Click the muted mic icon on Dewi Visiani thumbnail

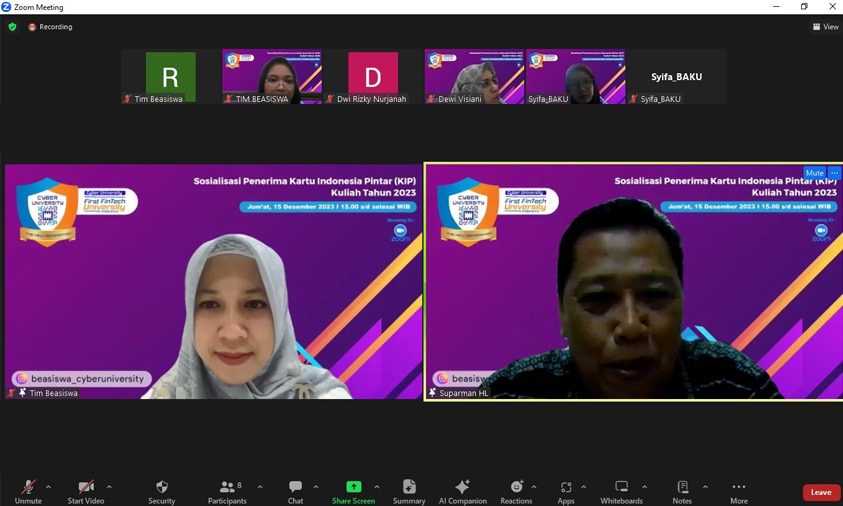(431, 99)
